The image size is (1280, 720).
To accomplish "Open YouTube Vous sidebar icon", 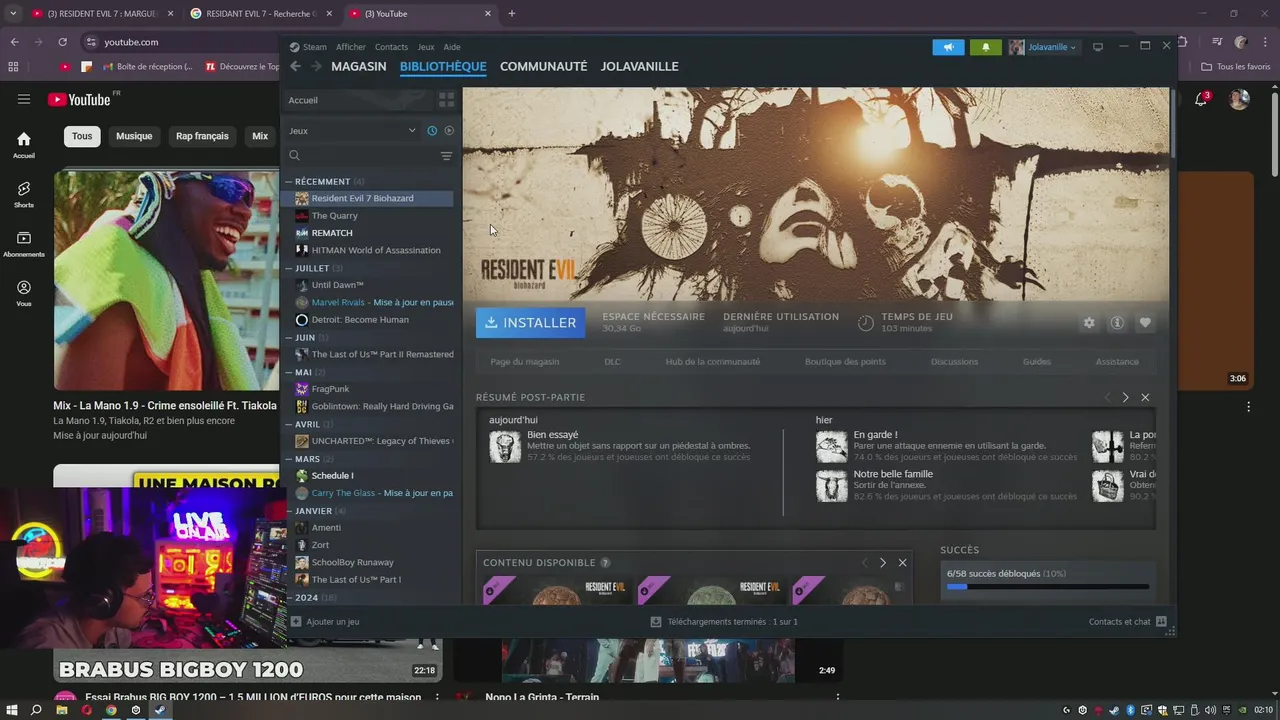I will 24,287.
